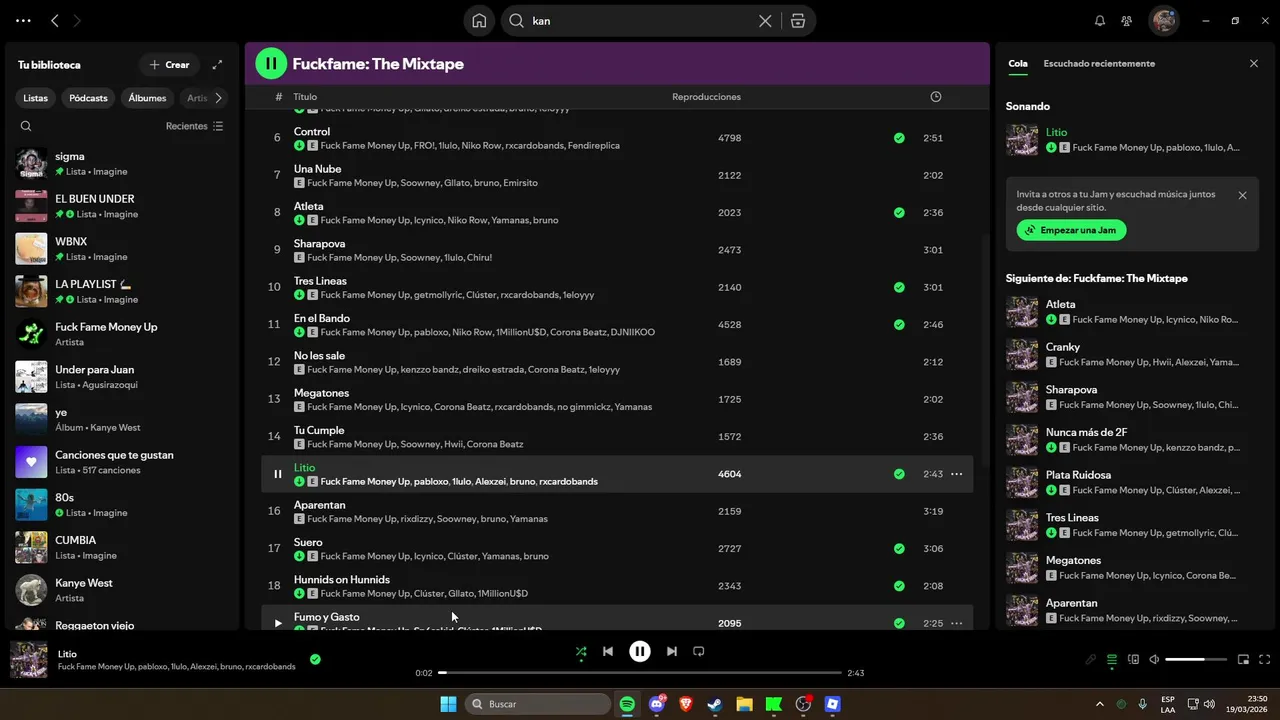Focus the search field containing kan
1280x720 pixels.
click(640, 21)
